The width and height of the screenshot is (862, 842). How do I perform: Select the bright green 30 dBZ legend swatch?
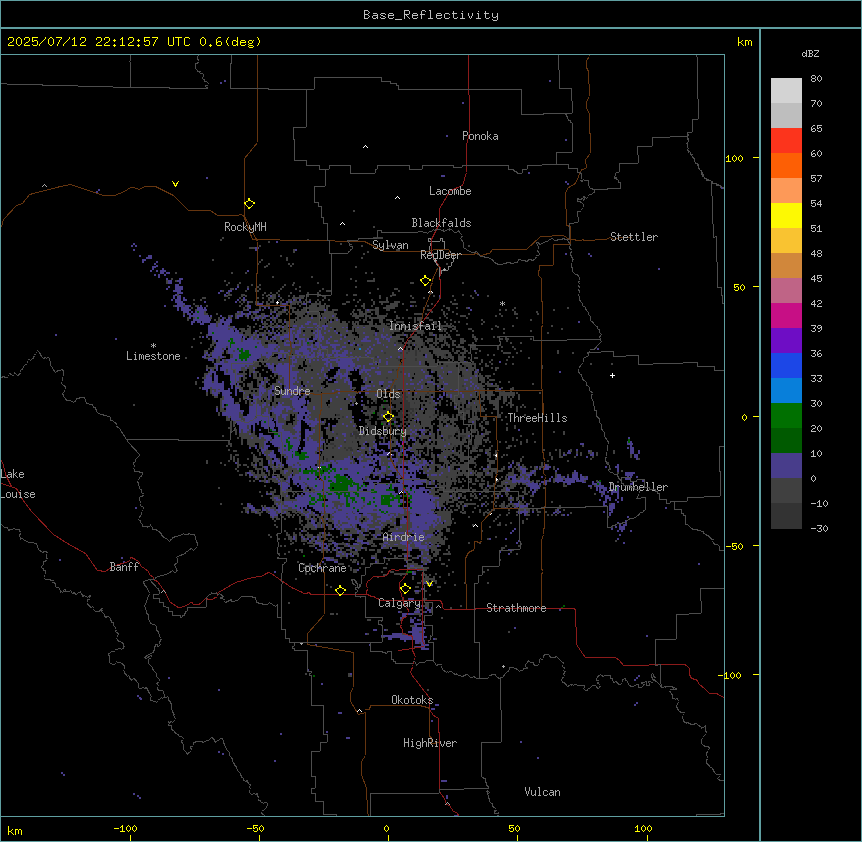(x=786, y=416)
